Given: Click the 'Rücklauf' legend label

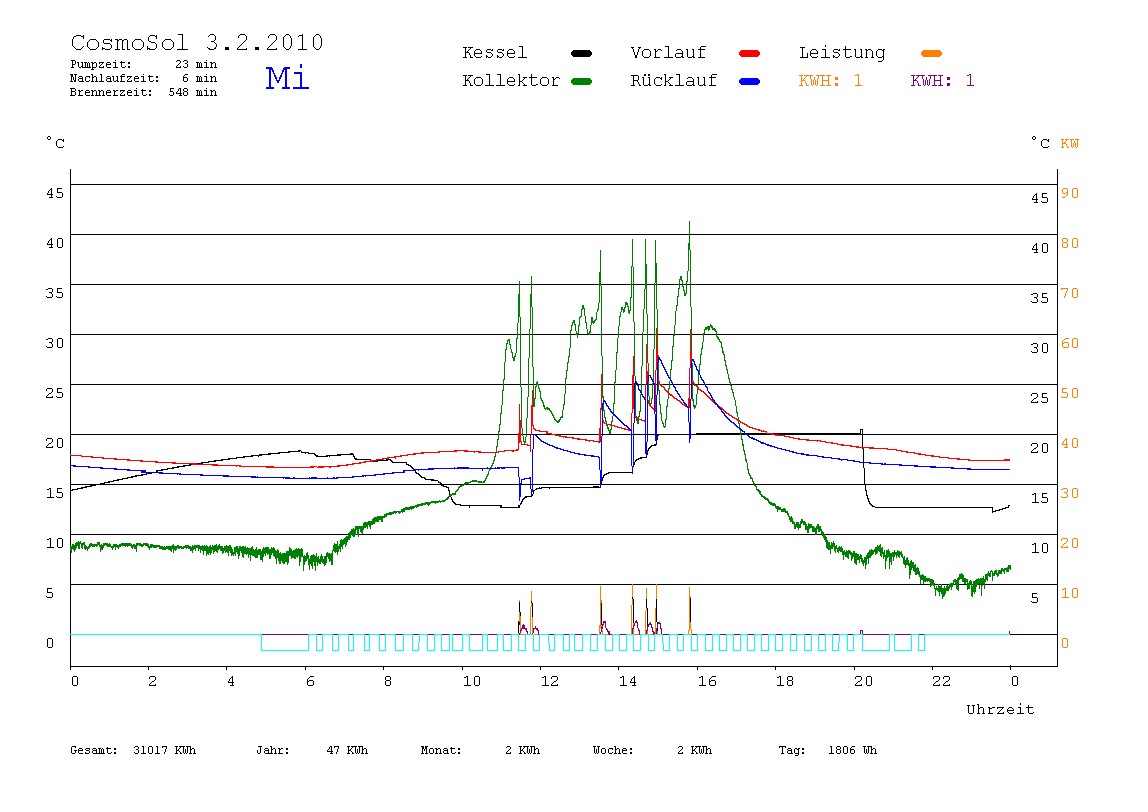Looking at the screenshot, I should (x=674, y=81).
